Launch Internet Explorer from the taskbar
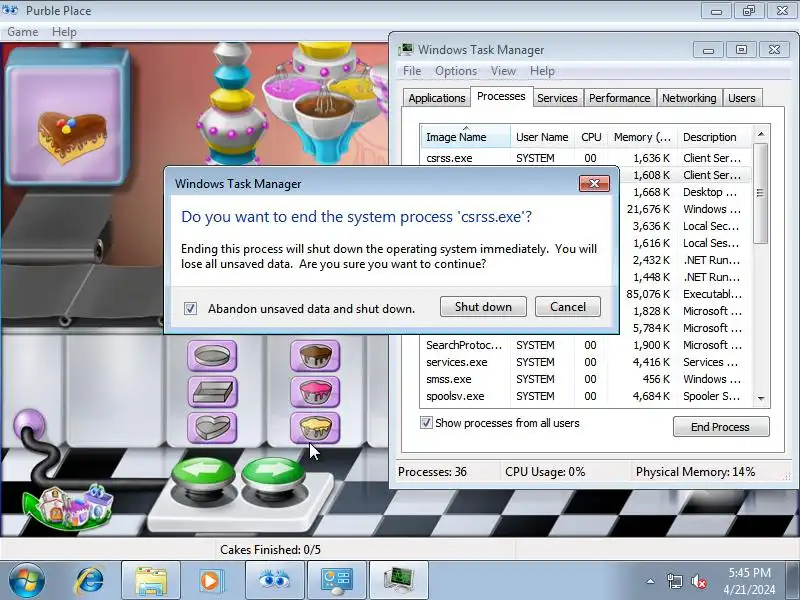This screenshot has width=800, height=600. coord(90,580)
